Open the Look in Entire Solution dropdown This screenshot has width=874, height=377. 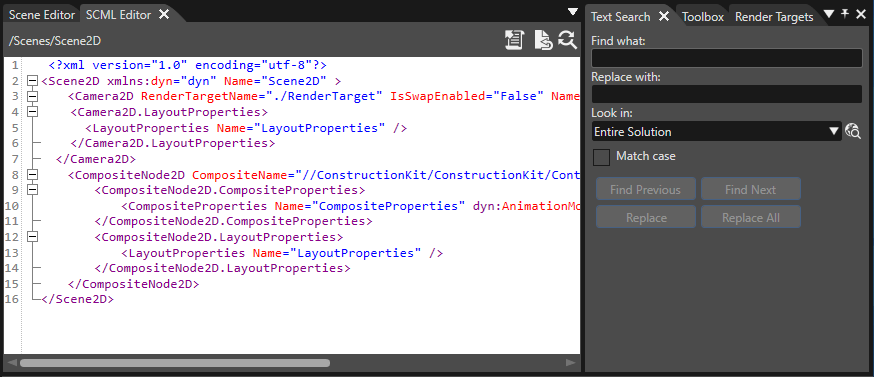click(x=834, y=132)
